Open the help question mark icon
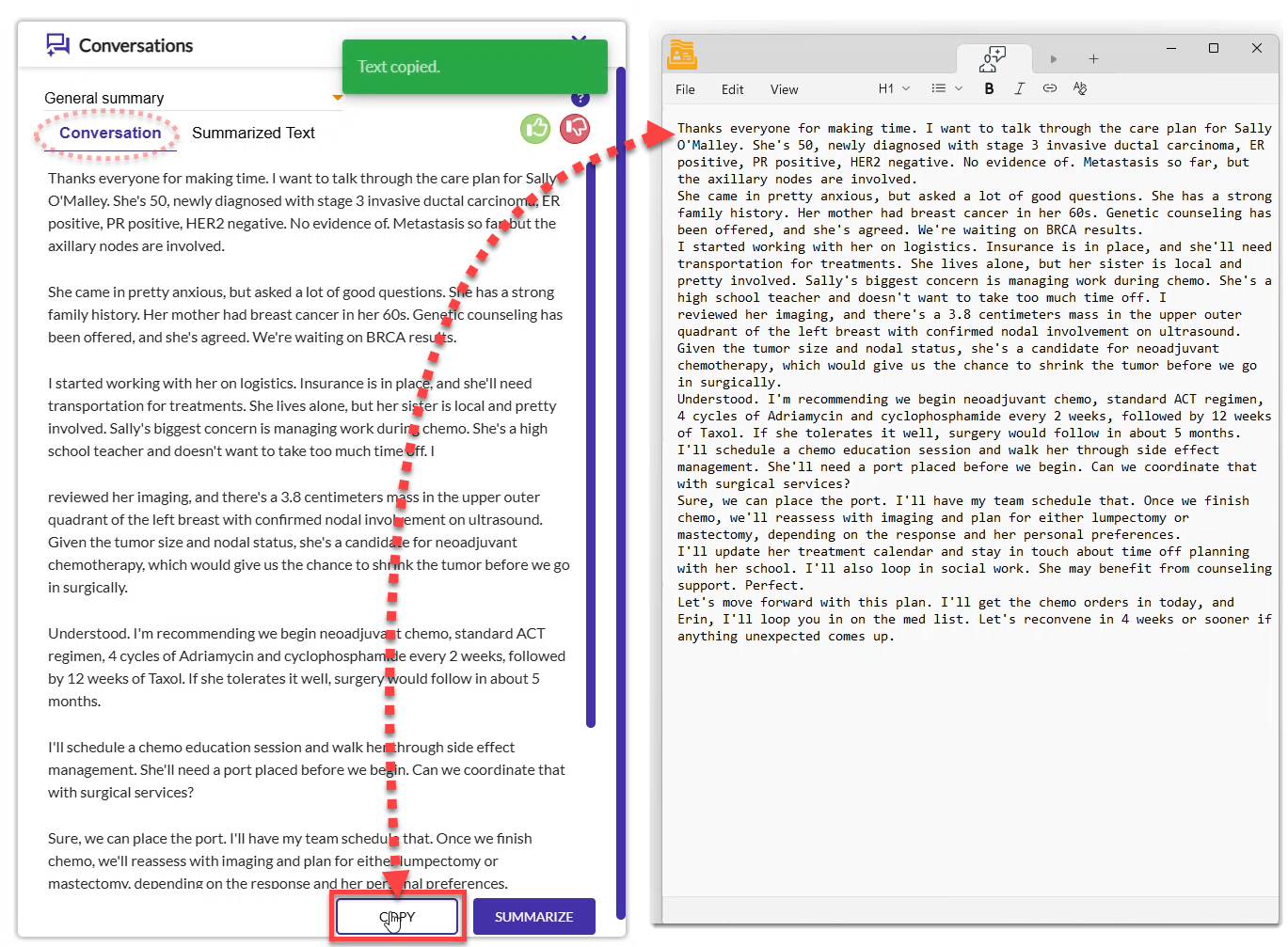 [x=580, y=97]
